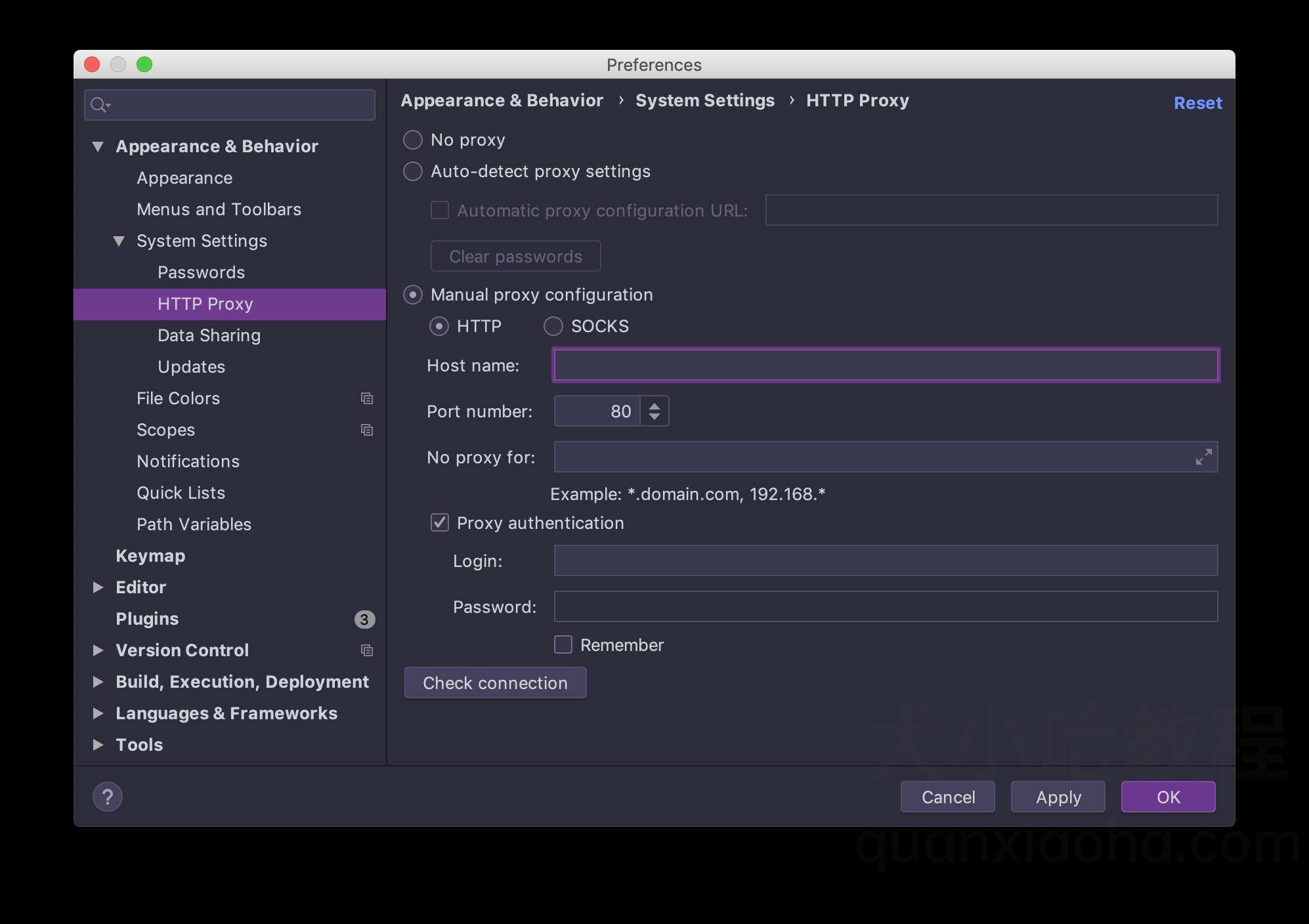Click the Reset link at top right
Screen dimensions: 1309x924
coord(1197,102)
